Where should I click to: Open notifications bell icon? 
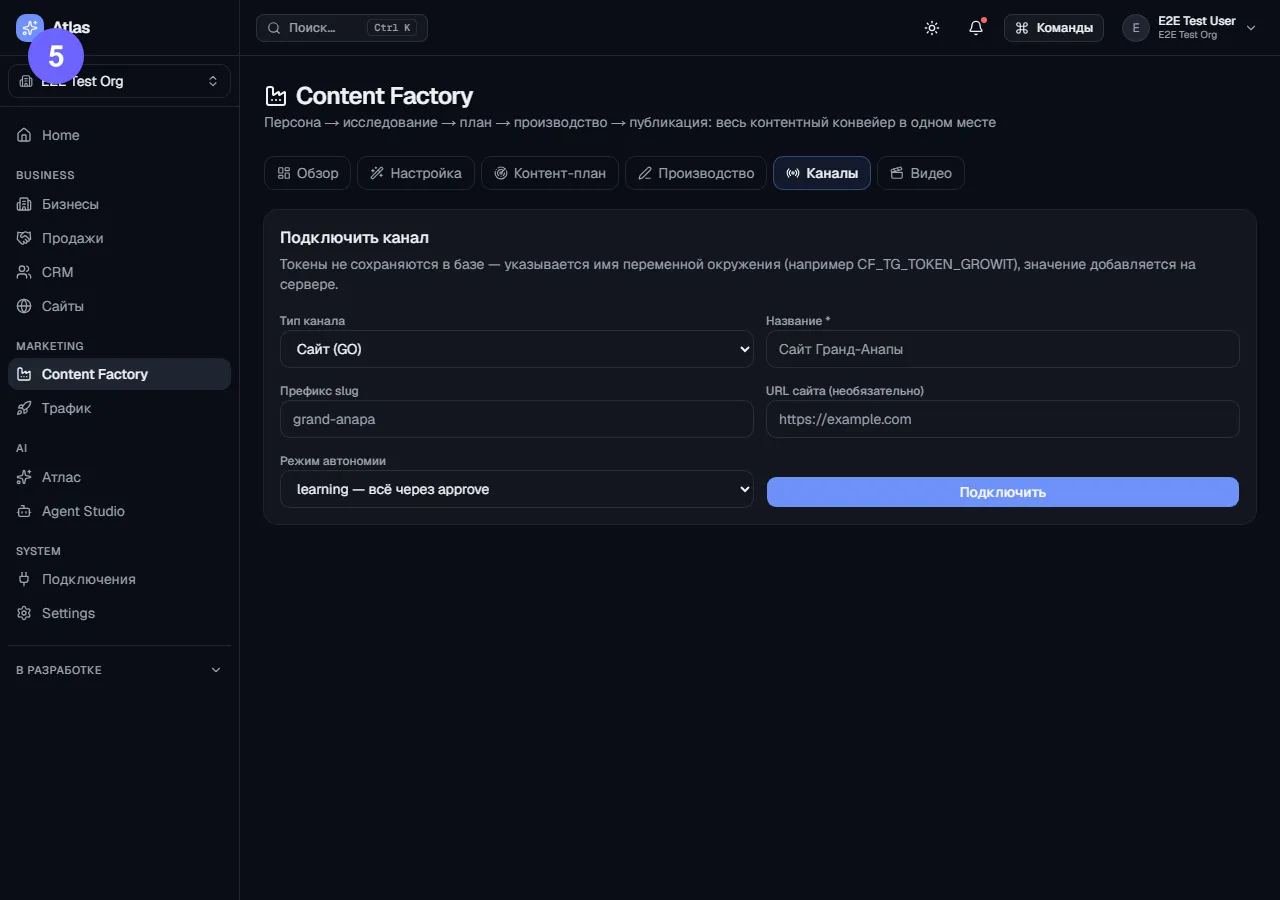pyautogui.click(x=976, y=28)
